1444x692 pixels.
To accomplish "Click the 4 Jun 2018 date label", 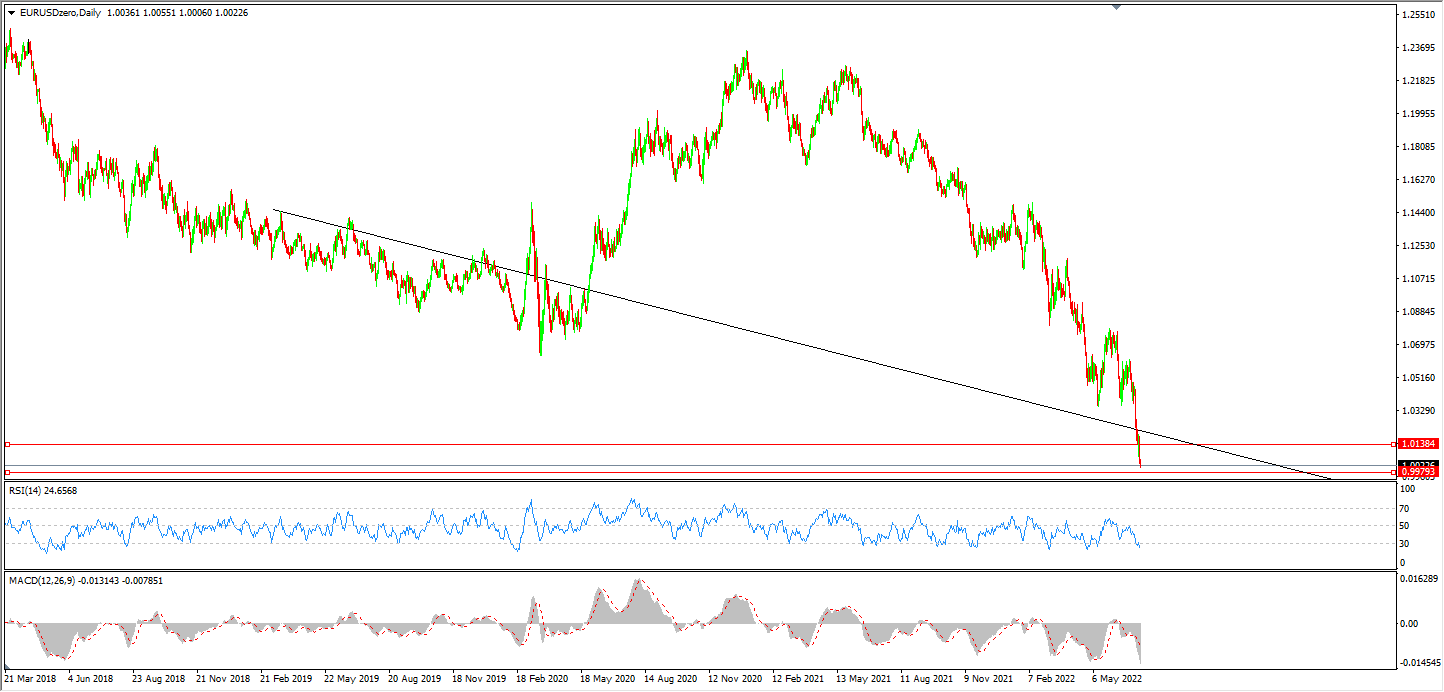I will tap(91, 678).
